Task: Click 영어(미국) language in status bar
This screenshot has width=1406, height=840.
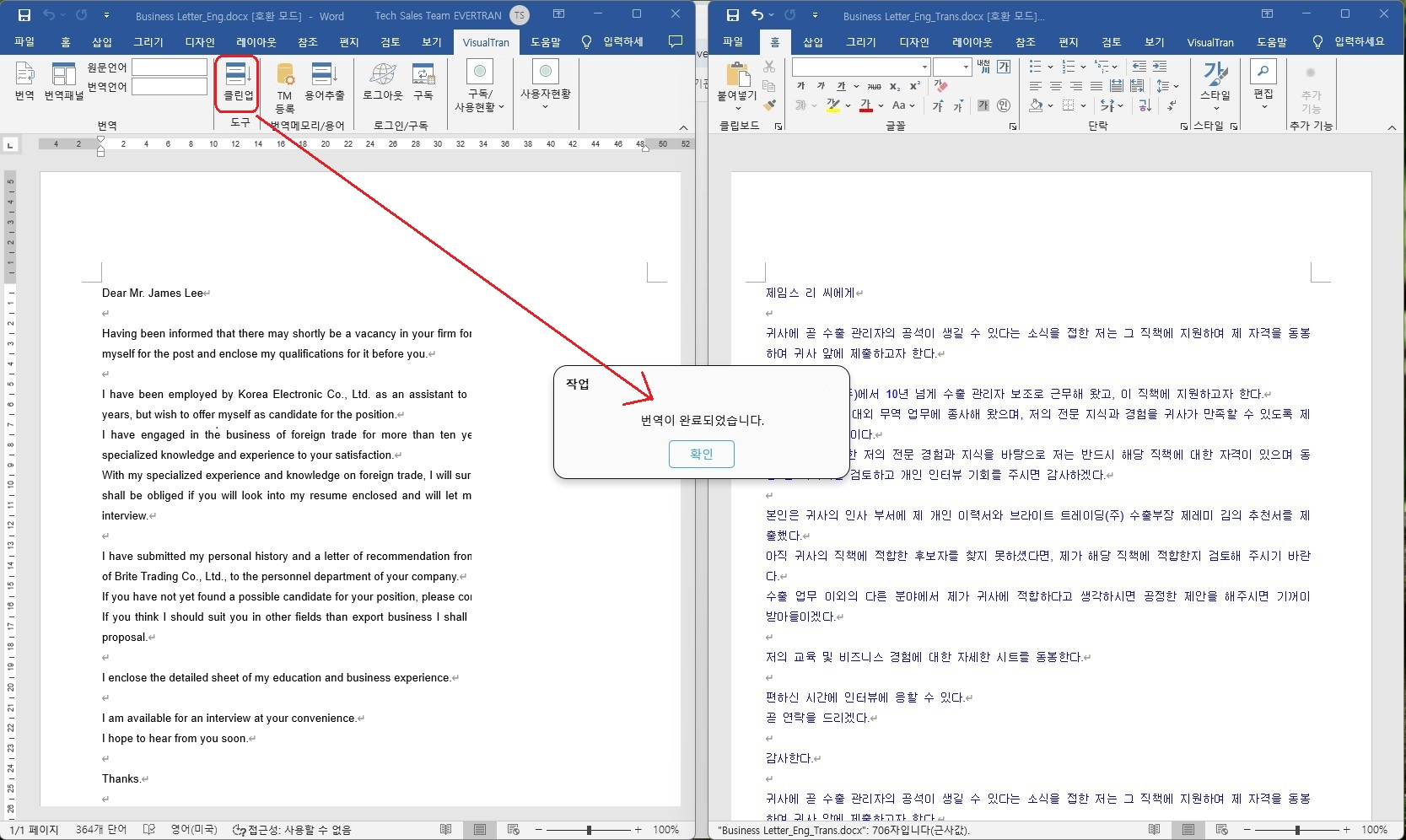Action: (194, 830)
